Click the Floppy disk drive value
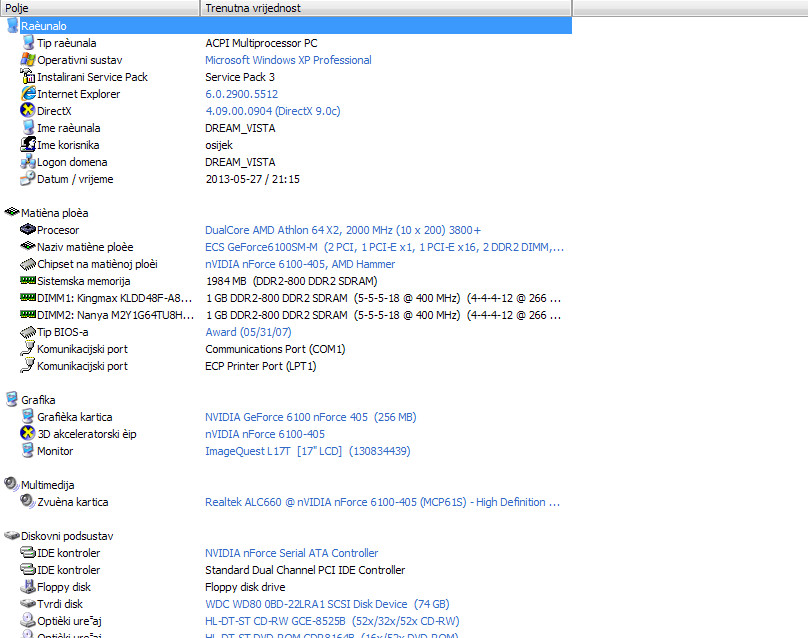Viewport: 808px width, 638px height. pos(245,587)
